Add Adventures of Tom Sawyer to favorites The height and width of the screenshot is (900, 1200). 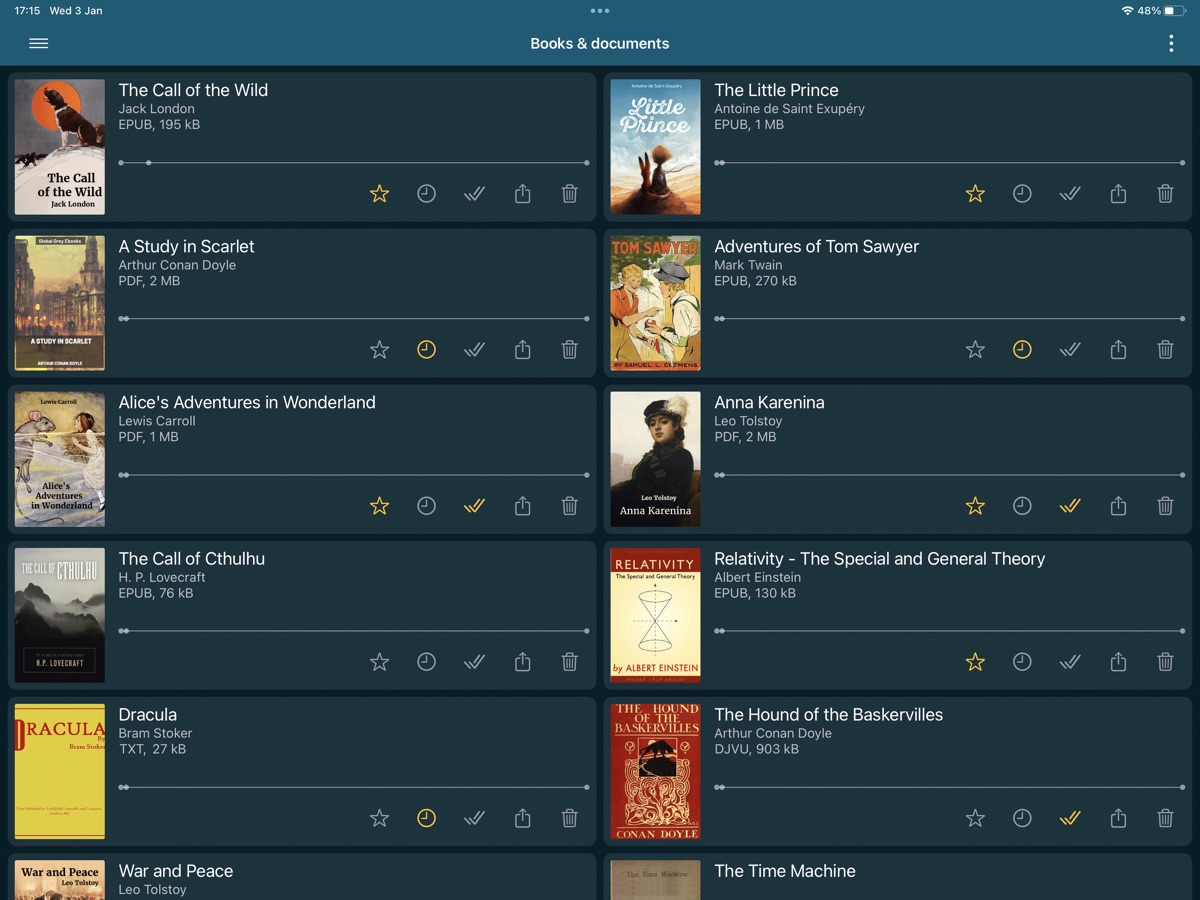click(975, 350)
